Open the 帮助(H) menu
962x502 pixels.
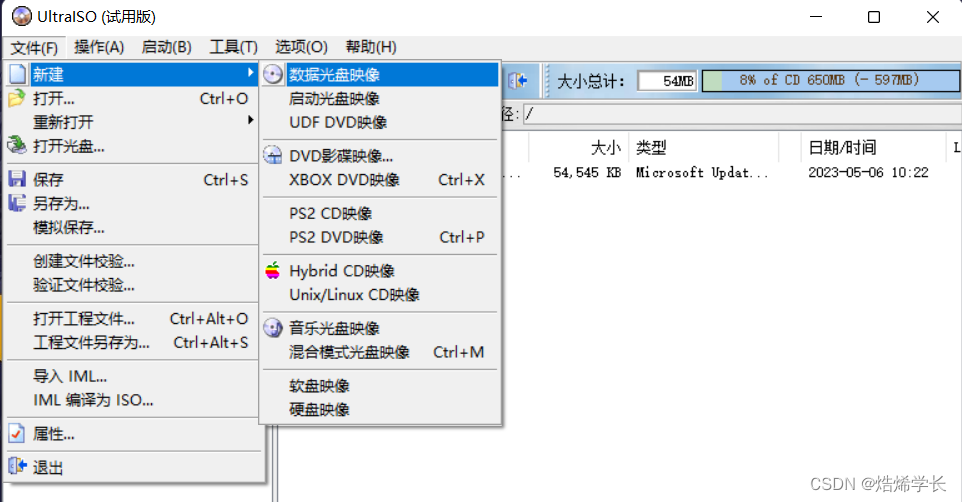[371, 47]
